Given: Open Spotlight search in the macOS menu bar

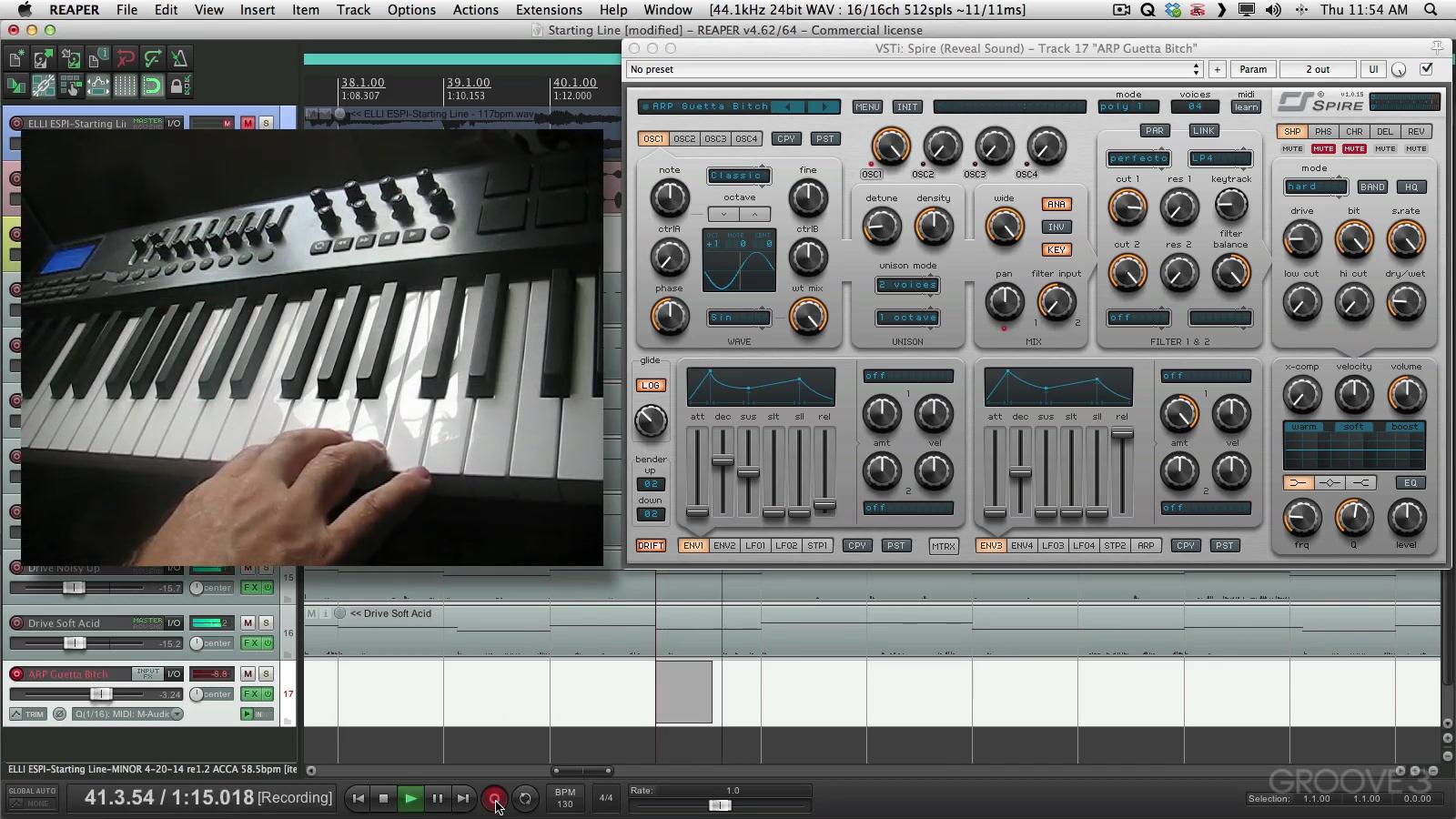Looking at the screenshot, I should (x=1431, y=10).
